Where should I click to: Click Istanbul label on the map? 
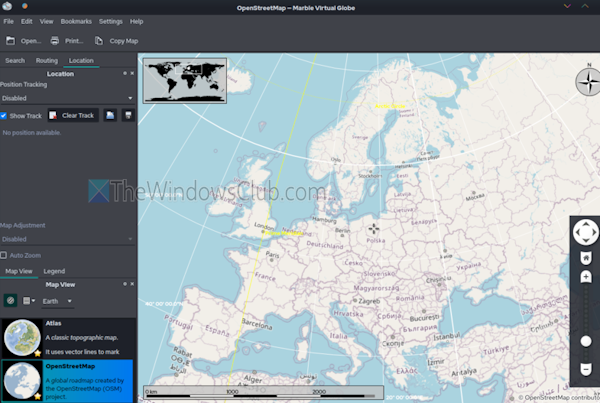(x=447, y=336)
